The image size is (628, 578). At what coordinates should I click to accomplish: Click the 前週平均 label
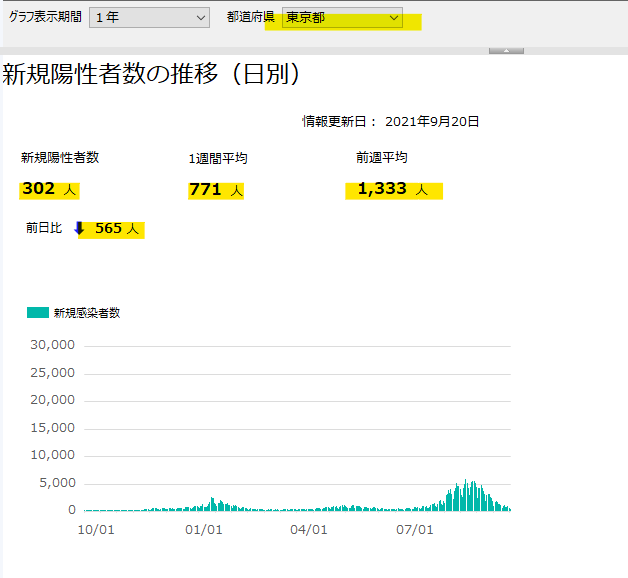(381, 157)
